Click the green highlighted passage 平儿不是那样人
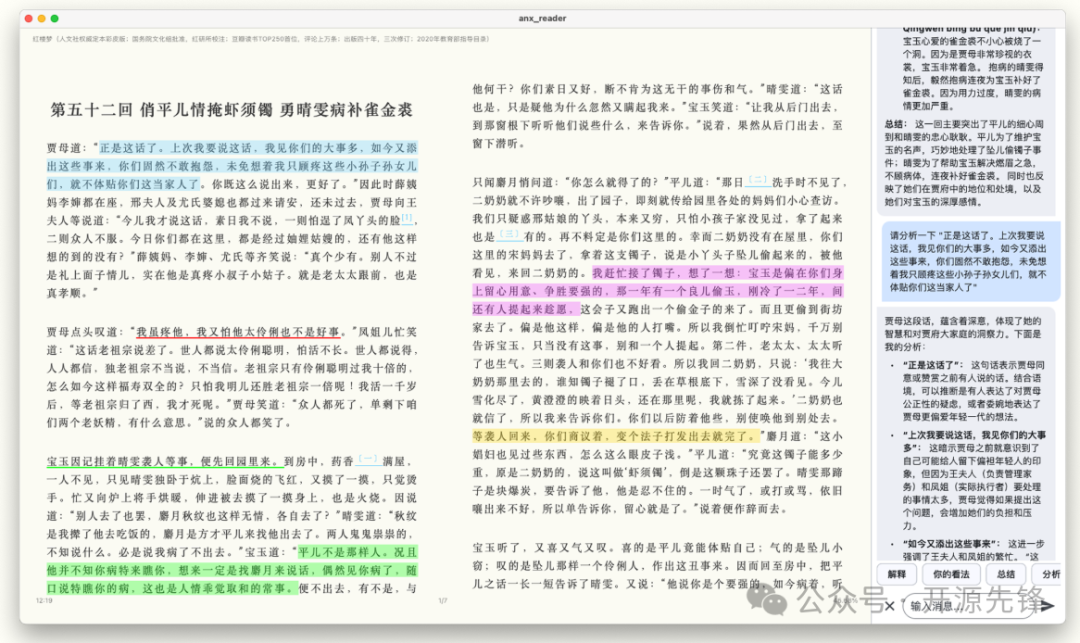 point(232,570)
